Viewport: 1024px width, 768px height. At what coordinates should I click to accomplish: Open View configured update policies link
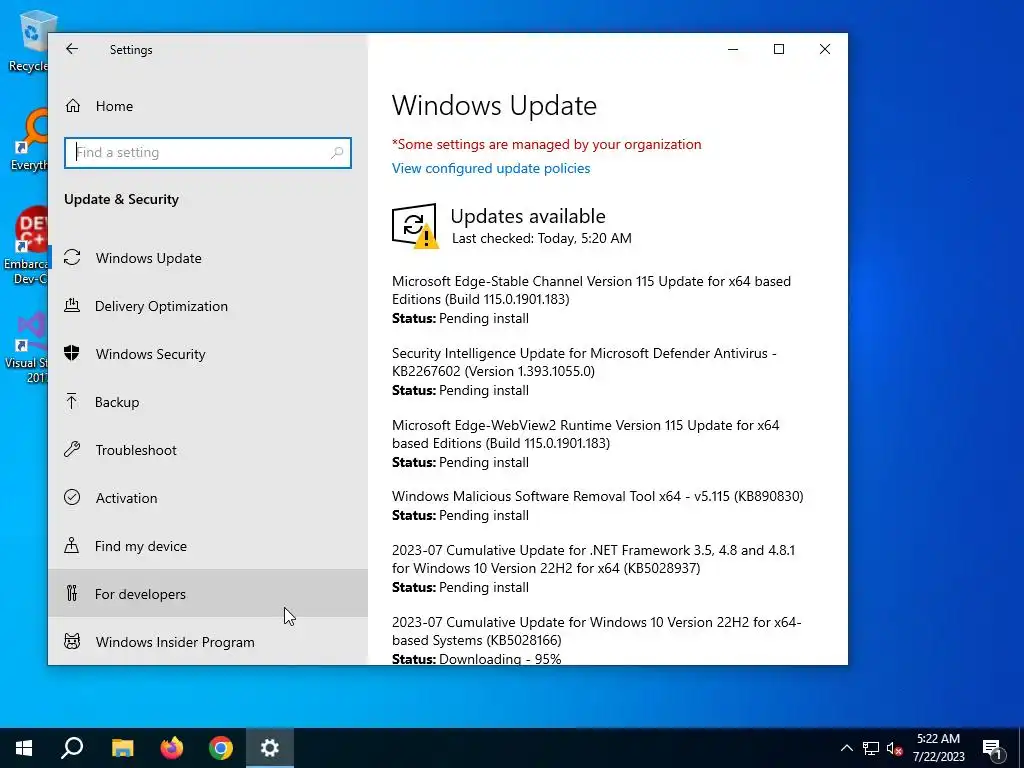(491, 168)
